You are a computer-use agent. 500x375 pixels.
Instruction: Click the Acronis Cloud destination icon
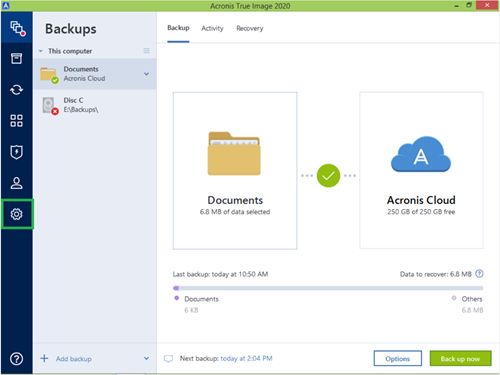tap(421, 154)
